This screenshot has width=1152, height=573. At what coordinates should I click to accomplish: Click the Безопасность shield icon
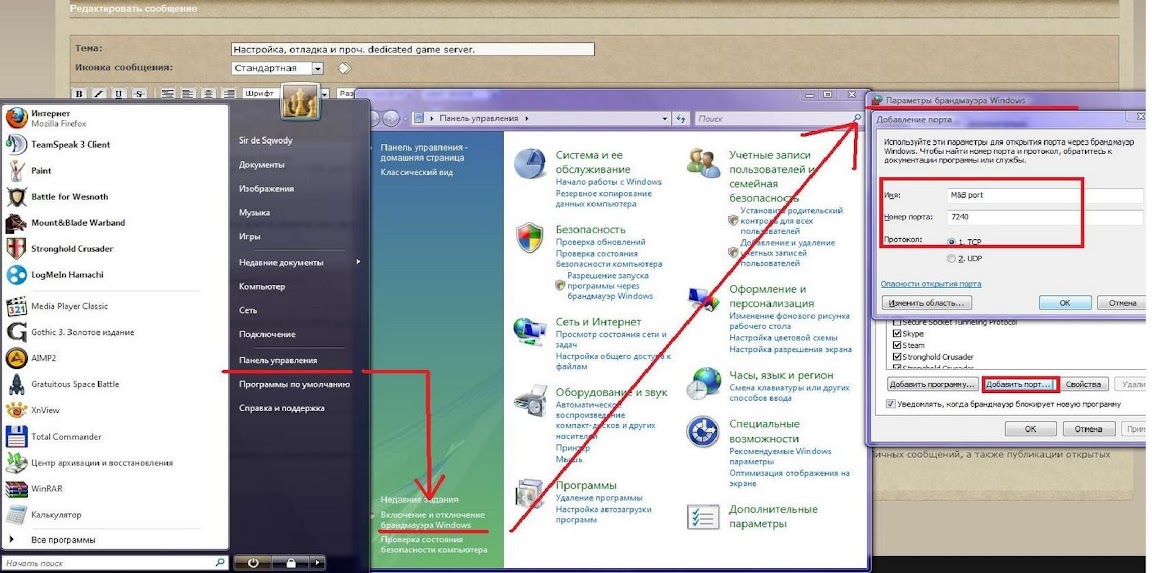click(x=528, y=237)
